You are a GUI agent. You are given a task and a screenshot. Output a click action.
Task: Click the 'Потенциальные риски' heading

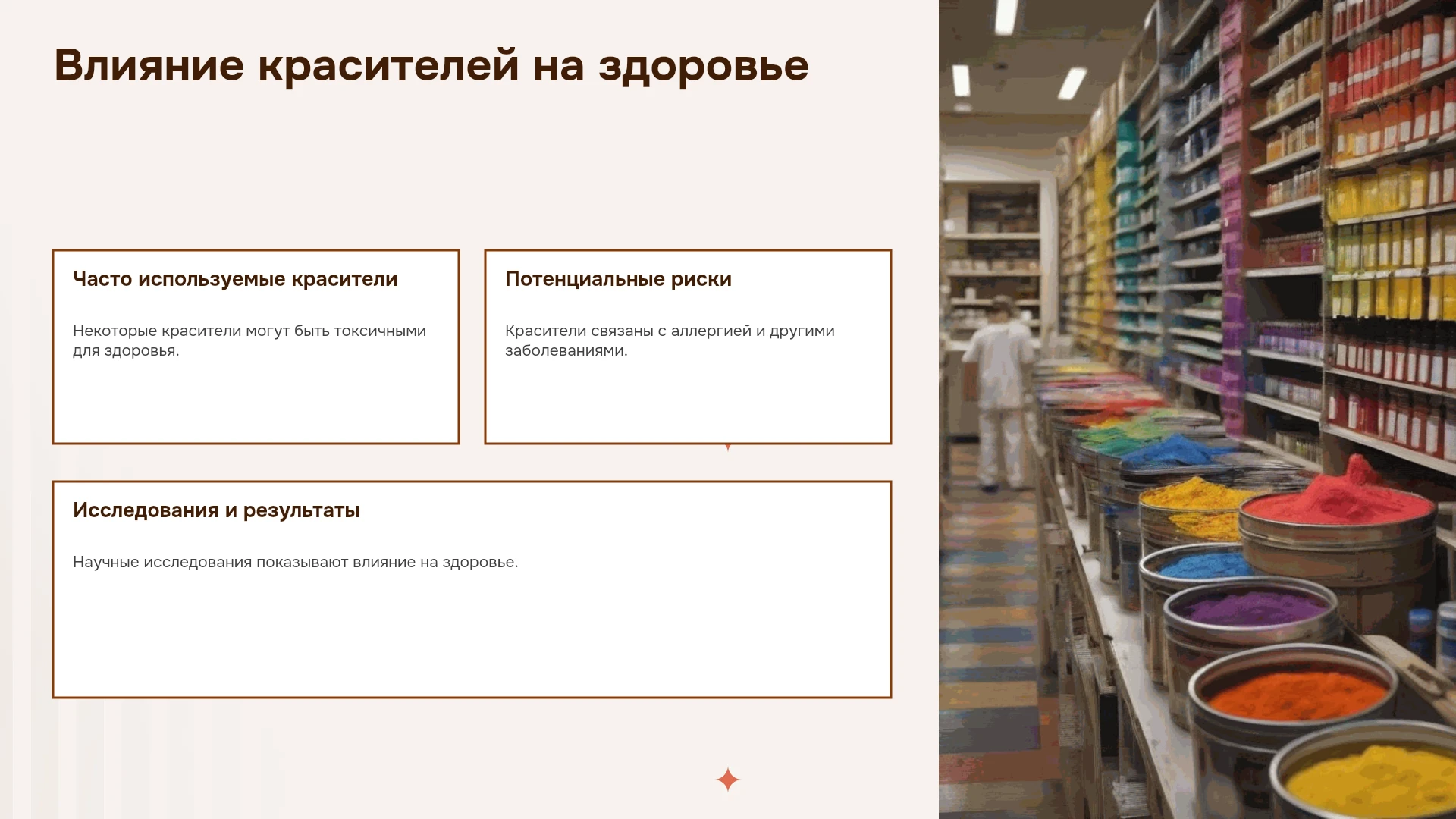(618, 279)
